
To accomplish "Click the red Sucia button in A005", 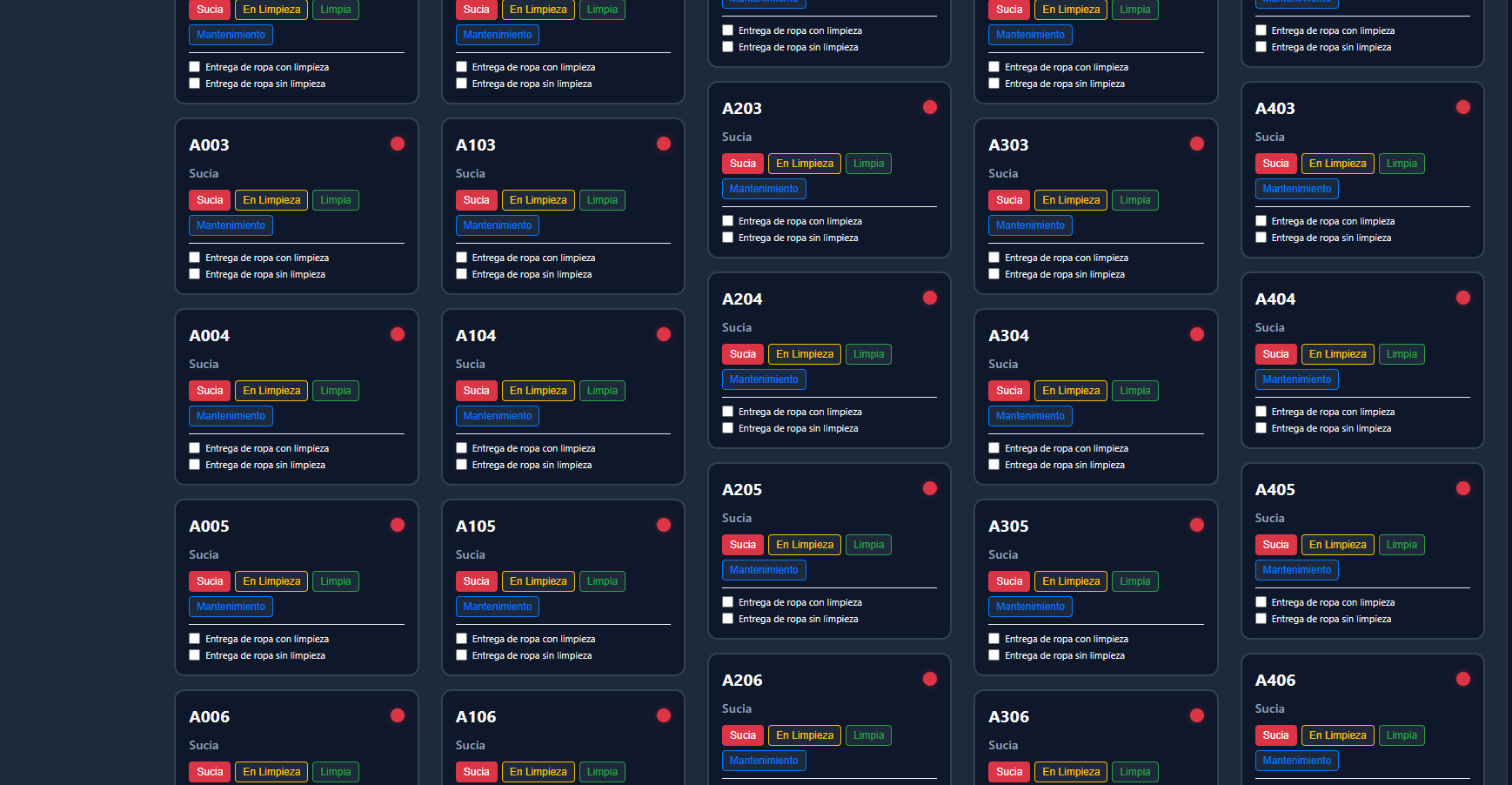I will tap(210, 581).
